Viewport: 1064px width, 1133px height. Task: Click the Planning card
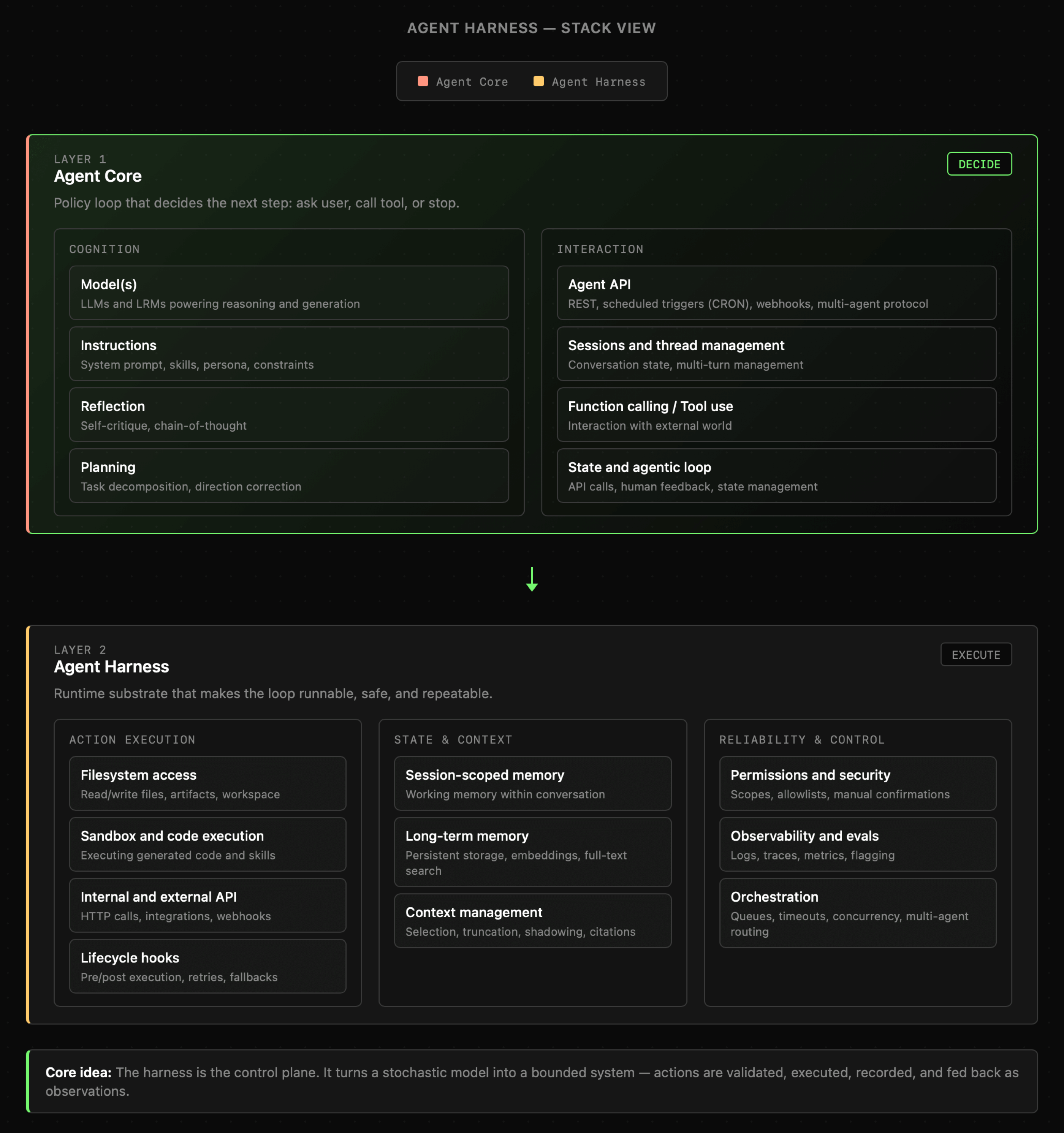click(289, 476)
